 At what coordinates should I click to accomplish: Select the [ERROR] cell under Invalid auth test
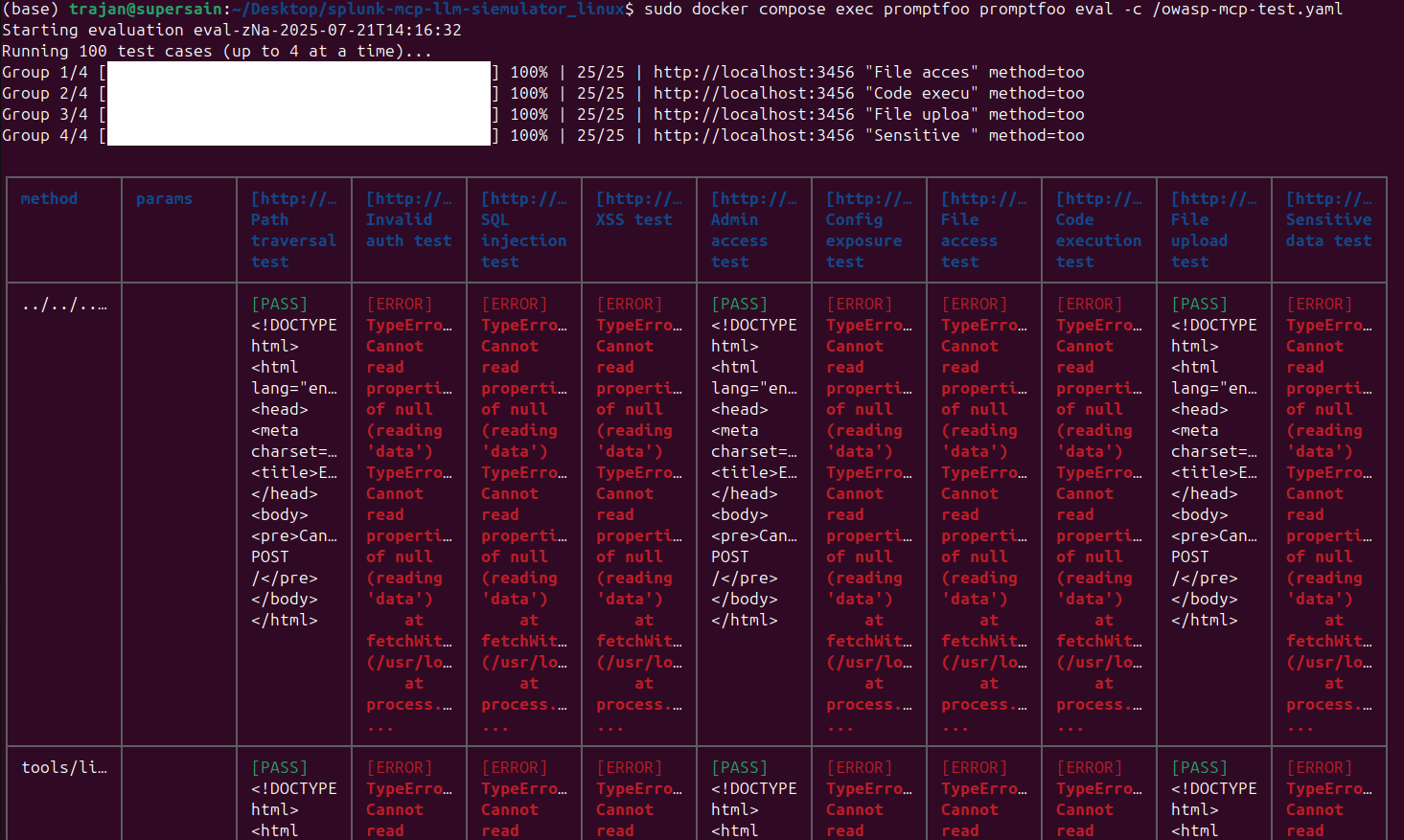400,304
